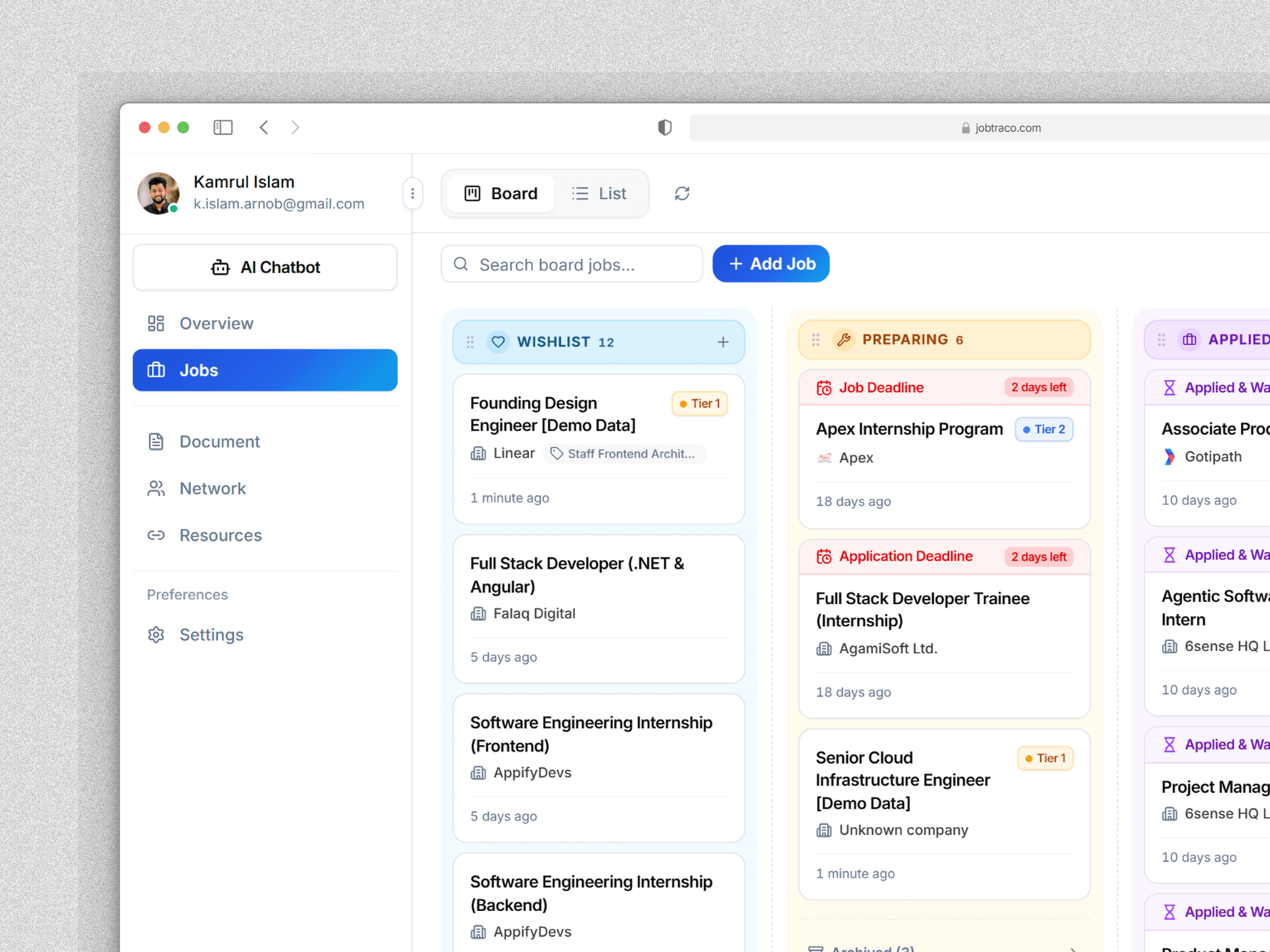This screenshot has width=1270, height=952.
Task: Open Founding Design Engineer job card
Action: [x=599, y=450]
